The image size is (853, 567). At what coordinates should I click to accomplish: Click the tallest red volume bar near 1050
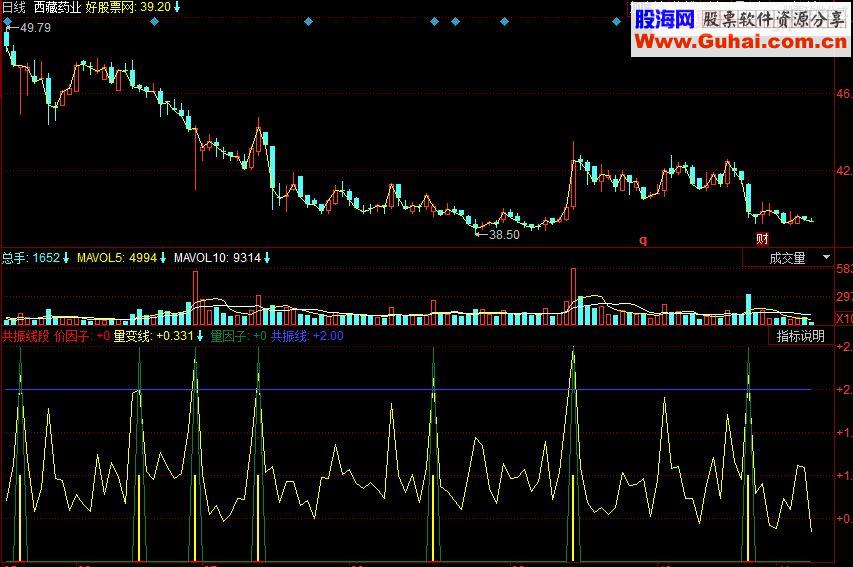click(573, 297)
